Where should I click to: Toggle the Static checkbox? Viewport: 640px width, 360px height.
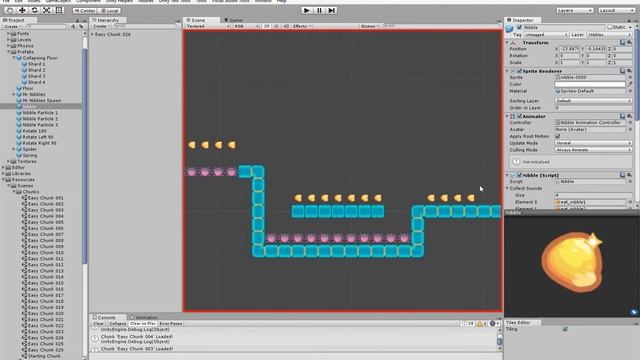610,27
